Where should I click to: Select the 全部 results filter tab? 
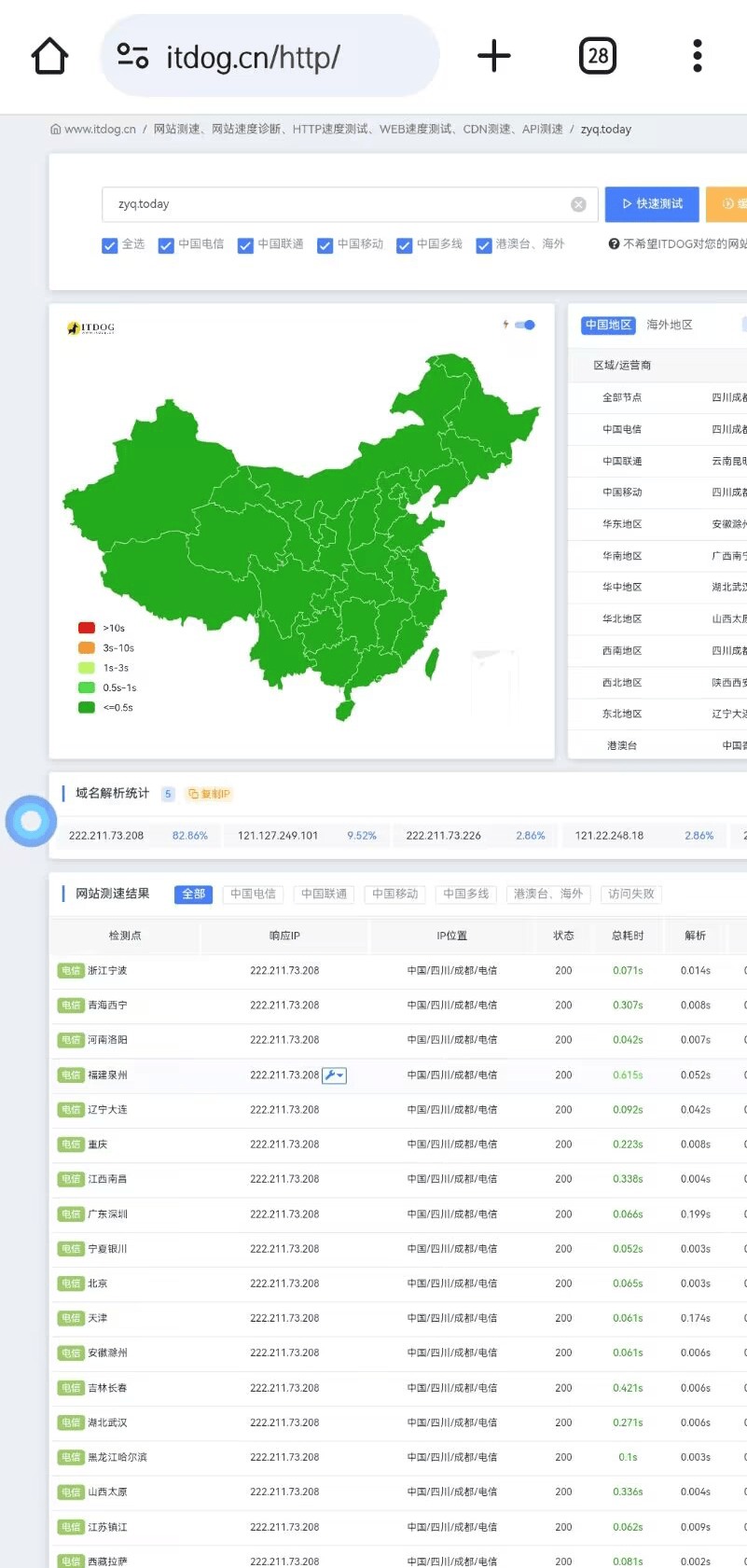point(193,894)
